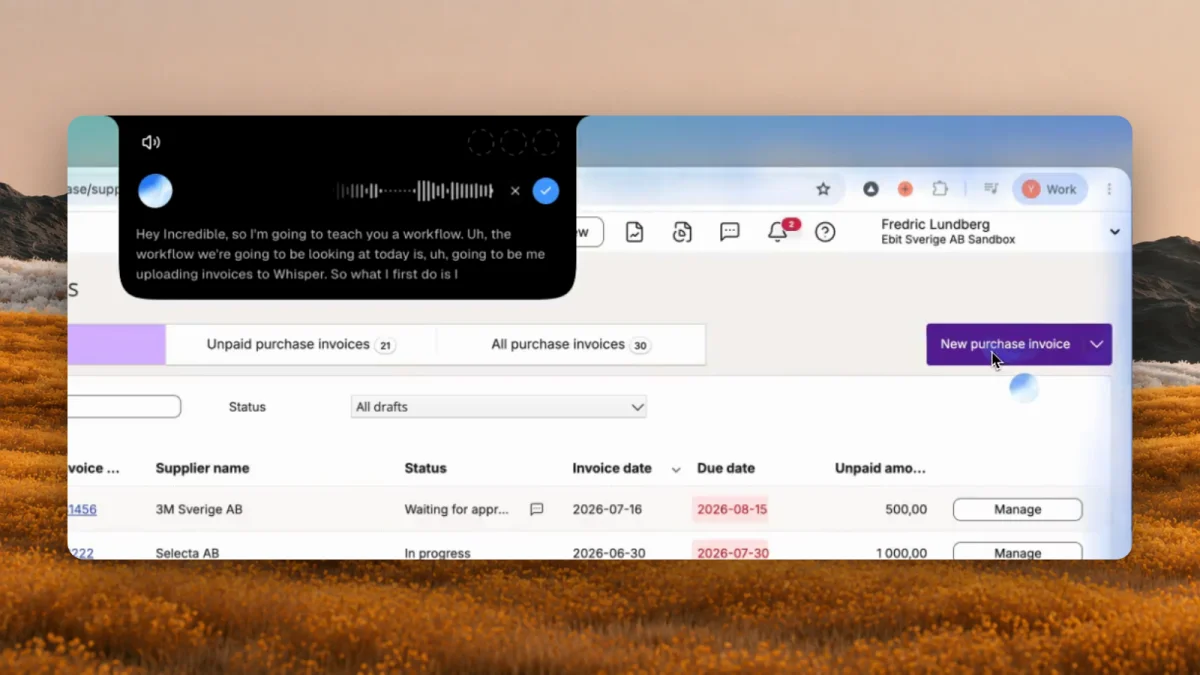
Task: Click In progress status text
Action: tap(437, 553)
